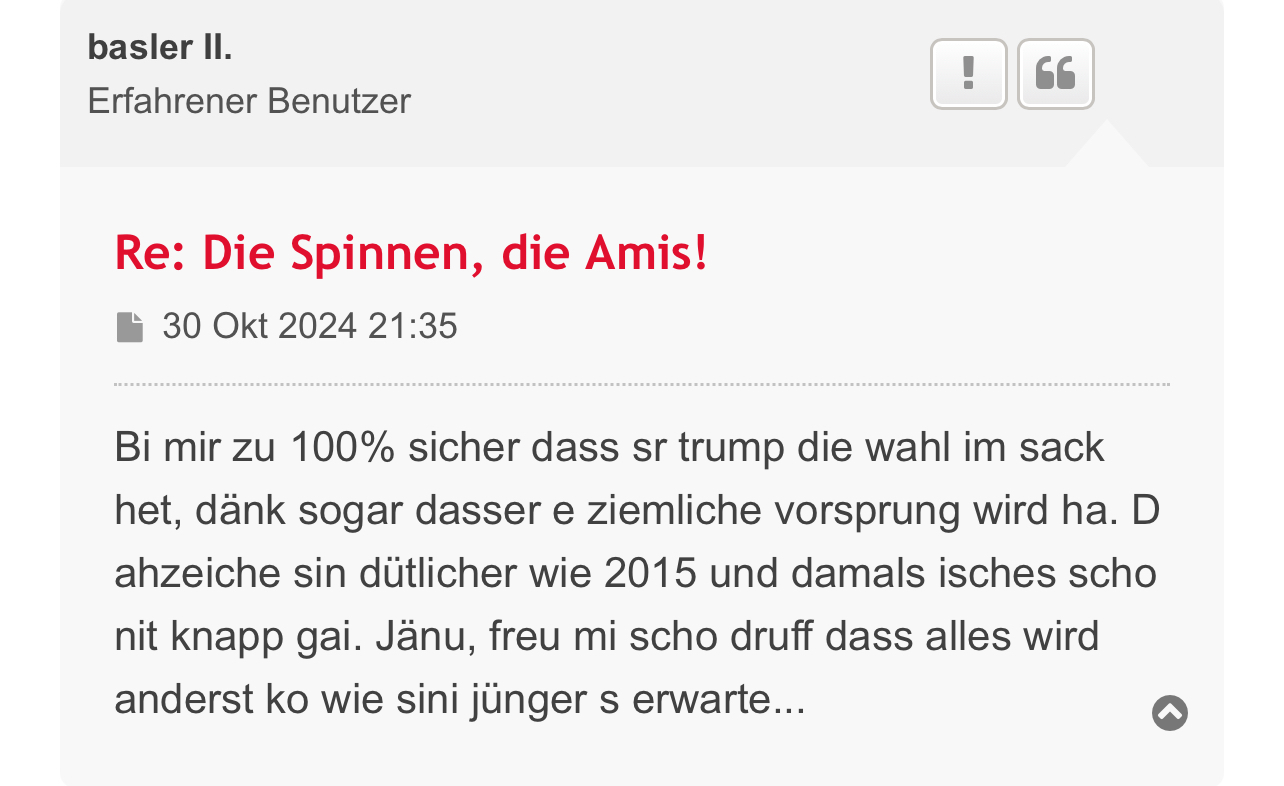Click the report post exclamation button

pos(968,74)
